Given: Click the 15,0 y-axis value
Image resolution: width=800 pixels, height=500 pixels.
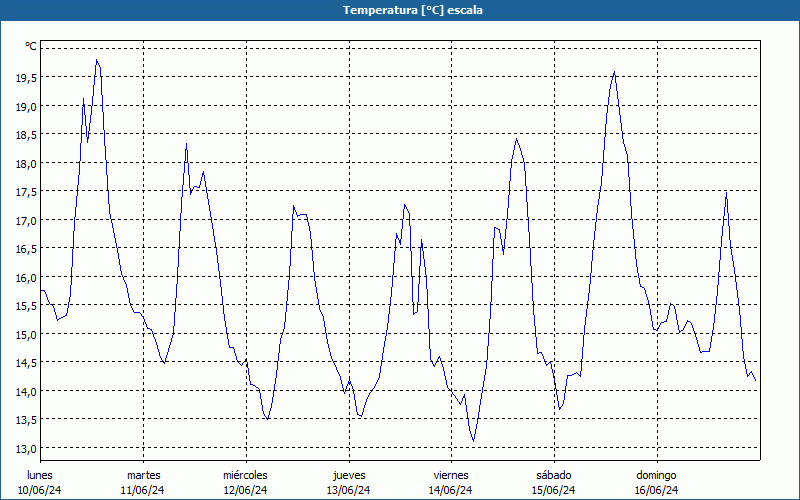Looking at the screenshot, I should coord(26,334).
